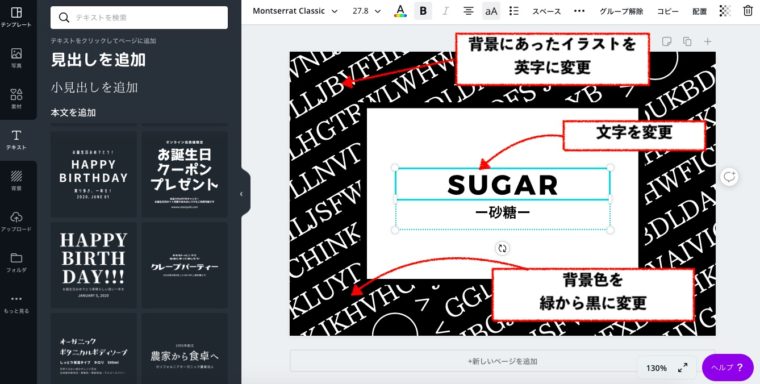Toggle bulleted list formatting
Screen dimensions: 760x384
[x=514, y=11]
